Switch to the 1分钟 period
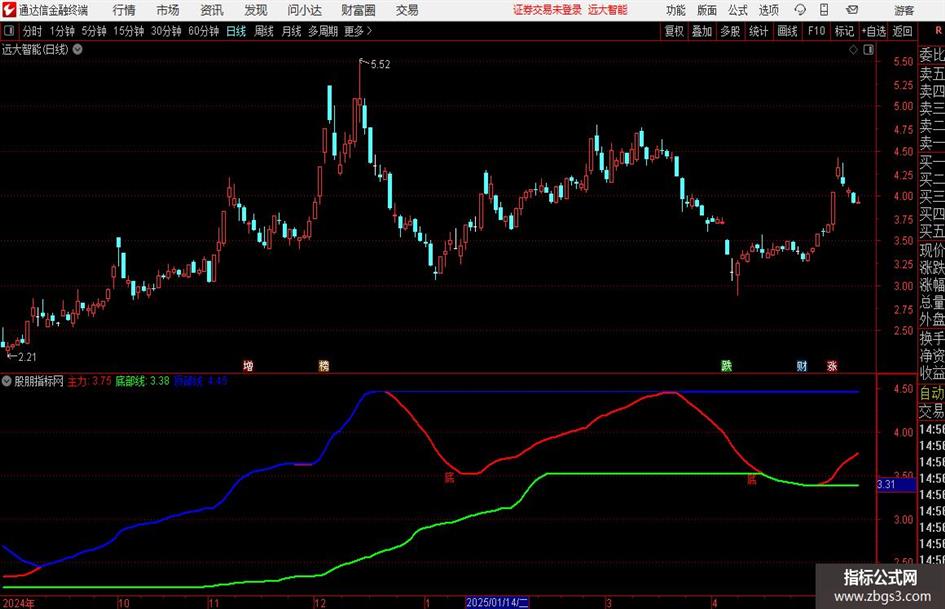945x609 pixels. click(62, 31)
